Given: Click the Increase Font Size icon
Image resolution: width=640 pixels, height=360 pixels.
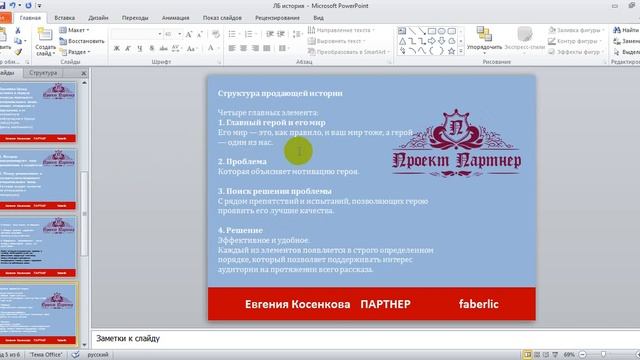Looking at the screenshot, I should click(x=189, y=34).
